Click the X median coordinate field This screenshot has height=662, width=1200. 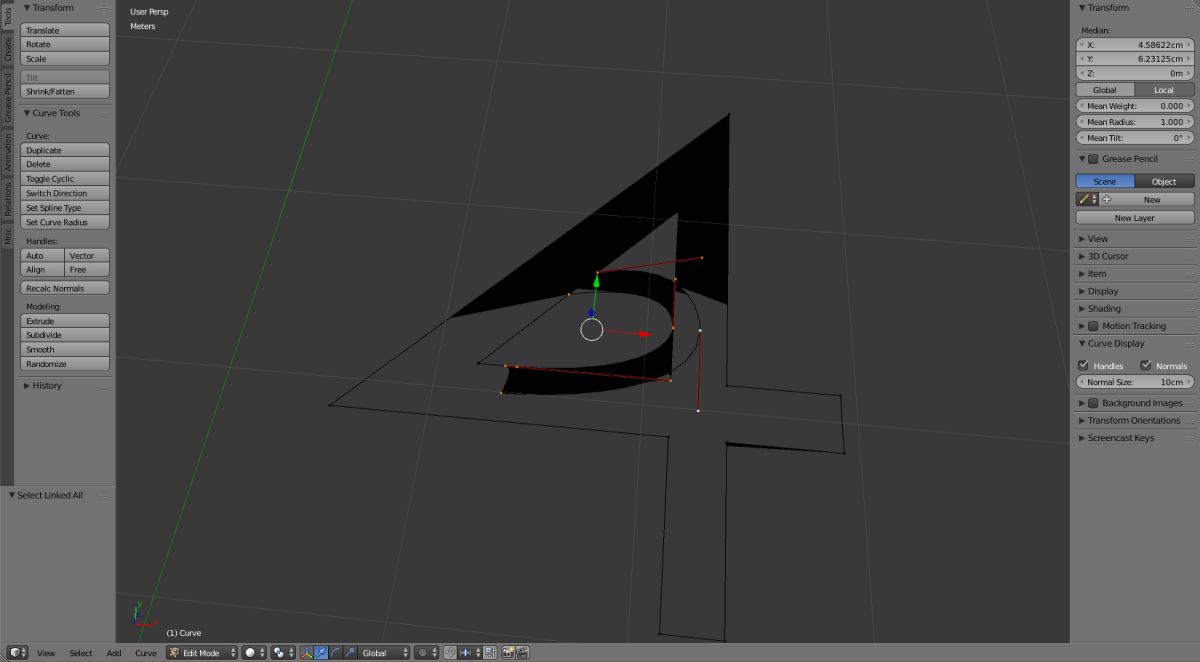tap(1135, 45)
